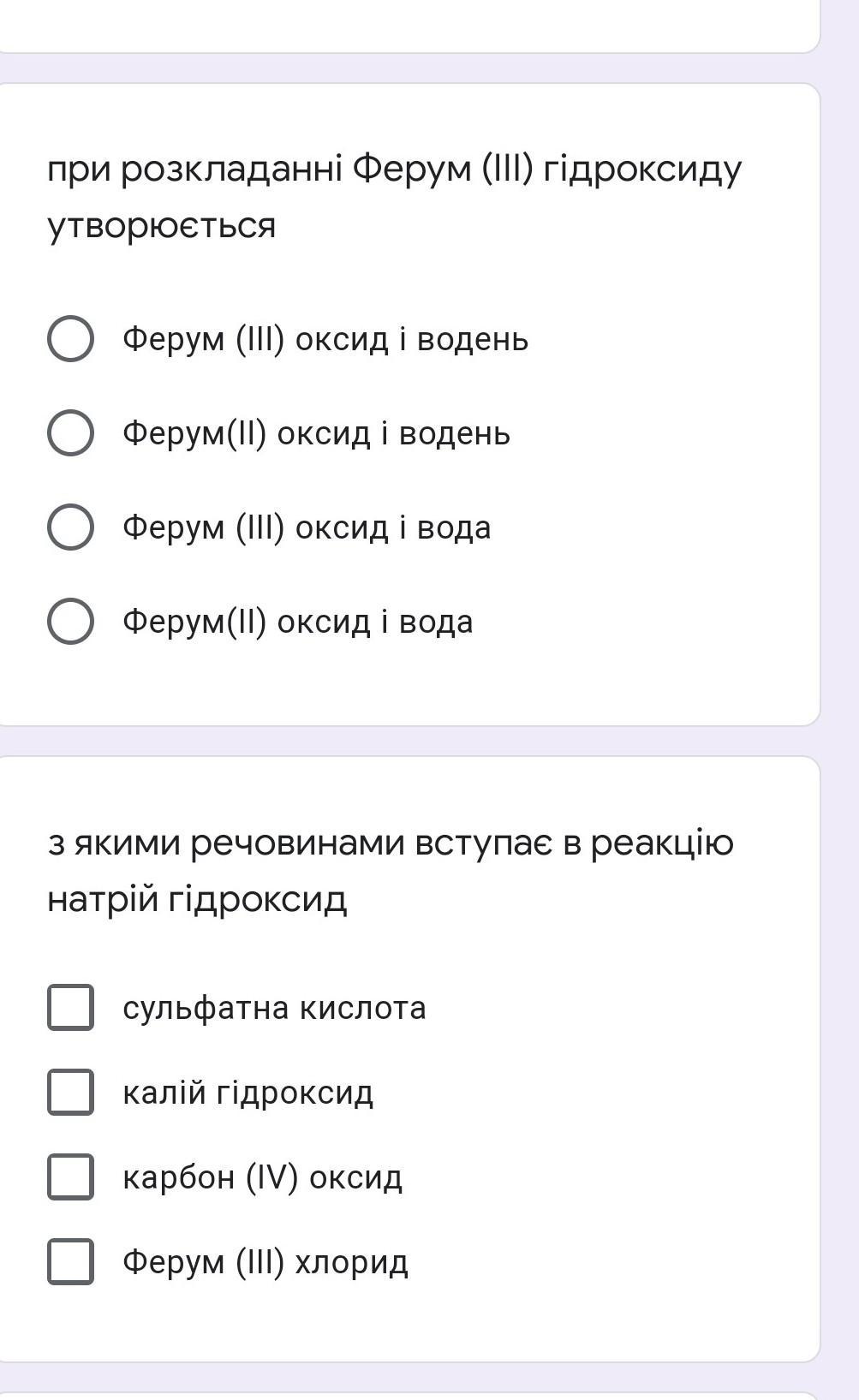Image resolution: width=859 pixels, height=1400 pixels.
Task: Click the question title about Ферум (III) гідроксиду
Action: [x=394, y=197]
